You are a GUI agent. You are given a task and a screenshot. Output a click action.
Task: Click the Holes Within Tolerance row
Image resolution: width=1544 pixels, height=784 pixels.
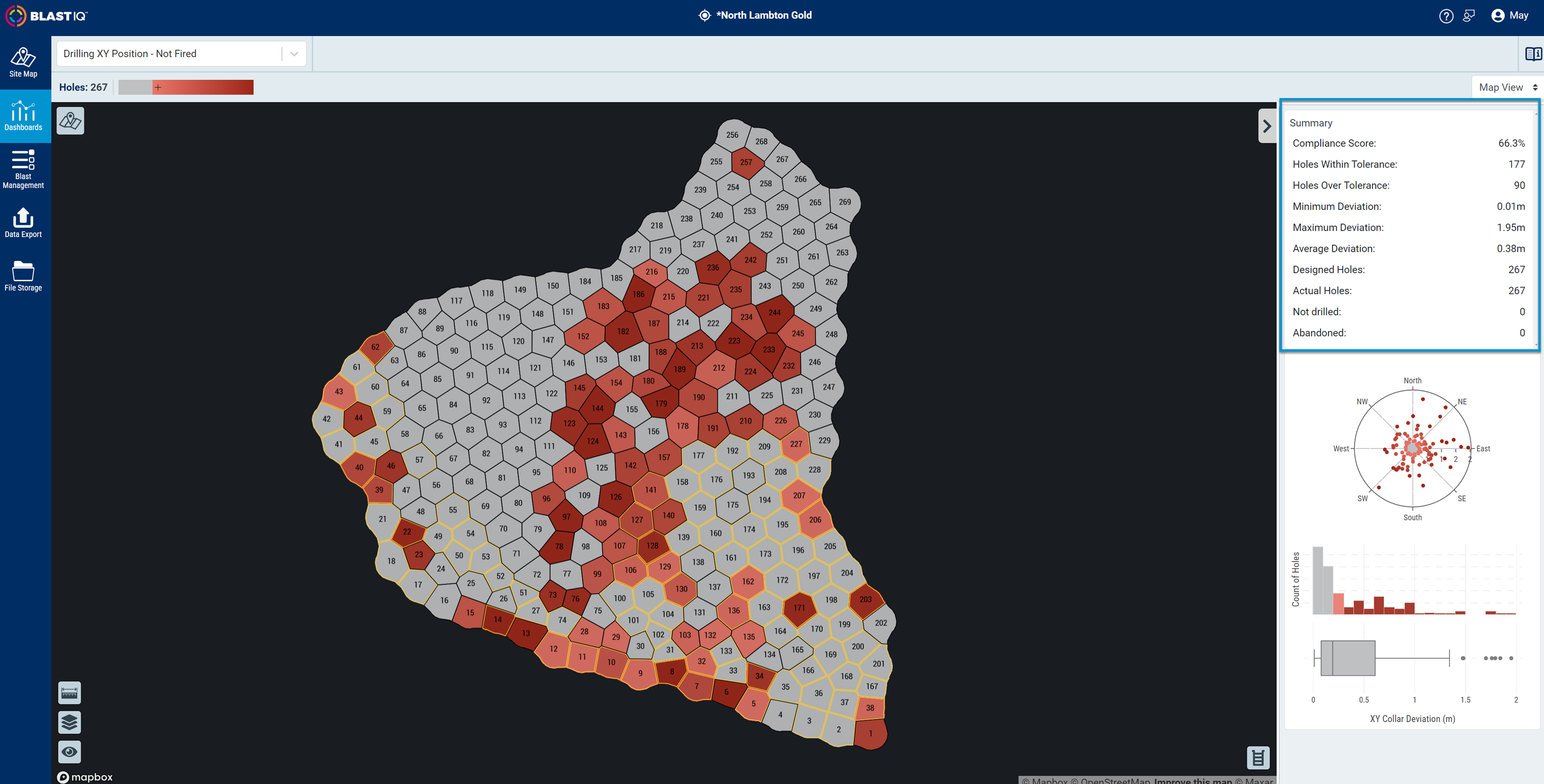pyautogui.click(x=1409, y=164)
